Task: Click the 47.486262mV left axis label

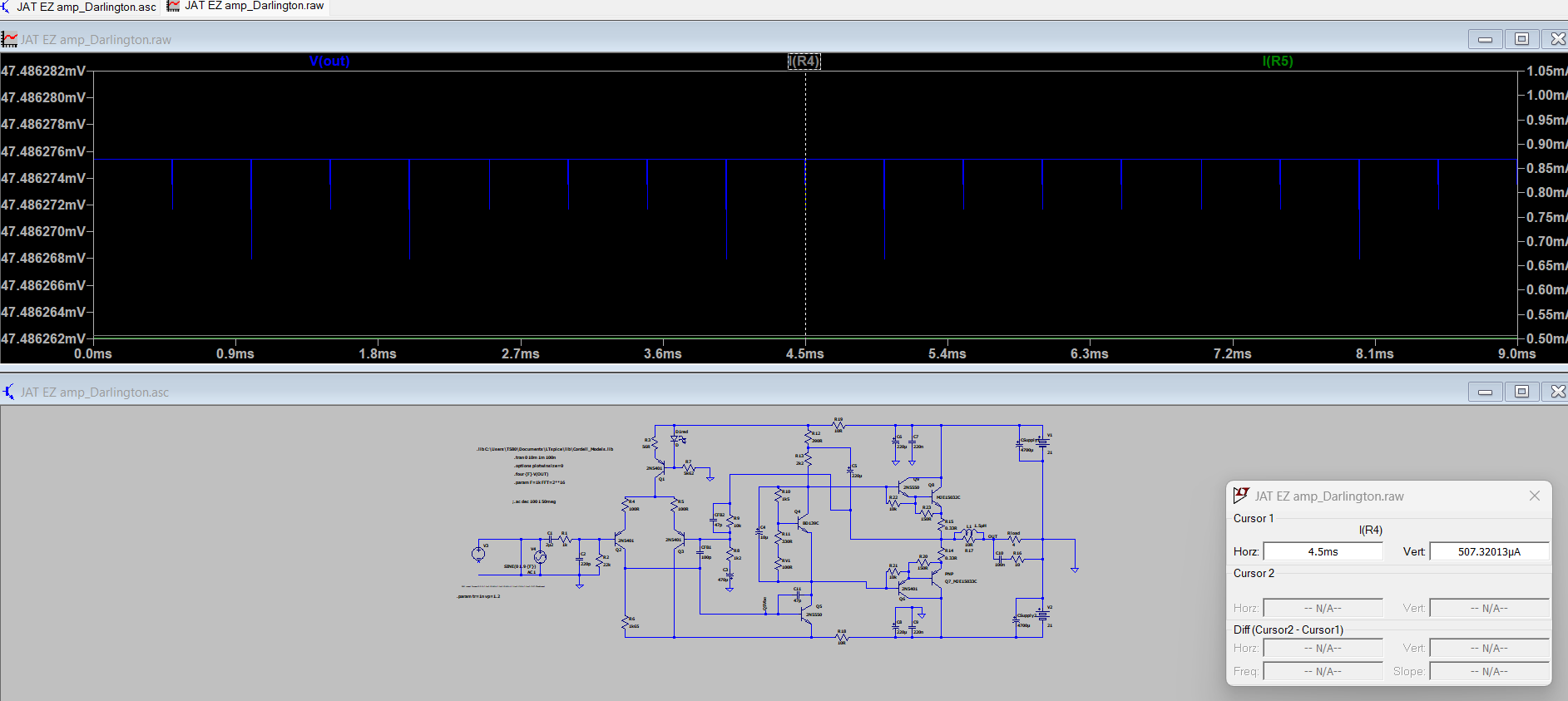Action: tap(43, 338)
